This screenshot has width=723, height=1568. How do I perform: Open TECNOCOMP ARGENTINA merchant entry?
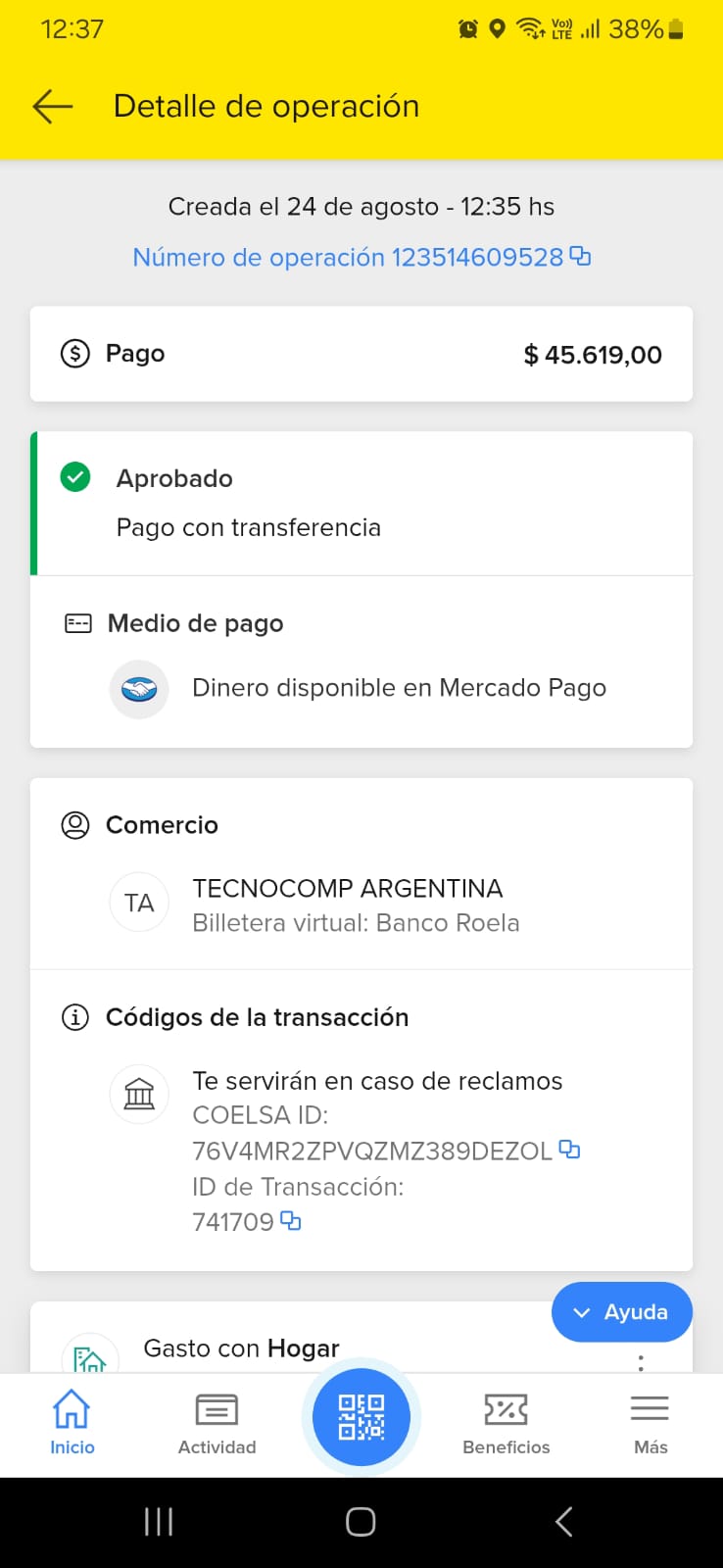[x=348, y=890]
